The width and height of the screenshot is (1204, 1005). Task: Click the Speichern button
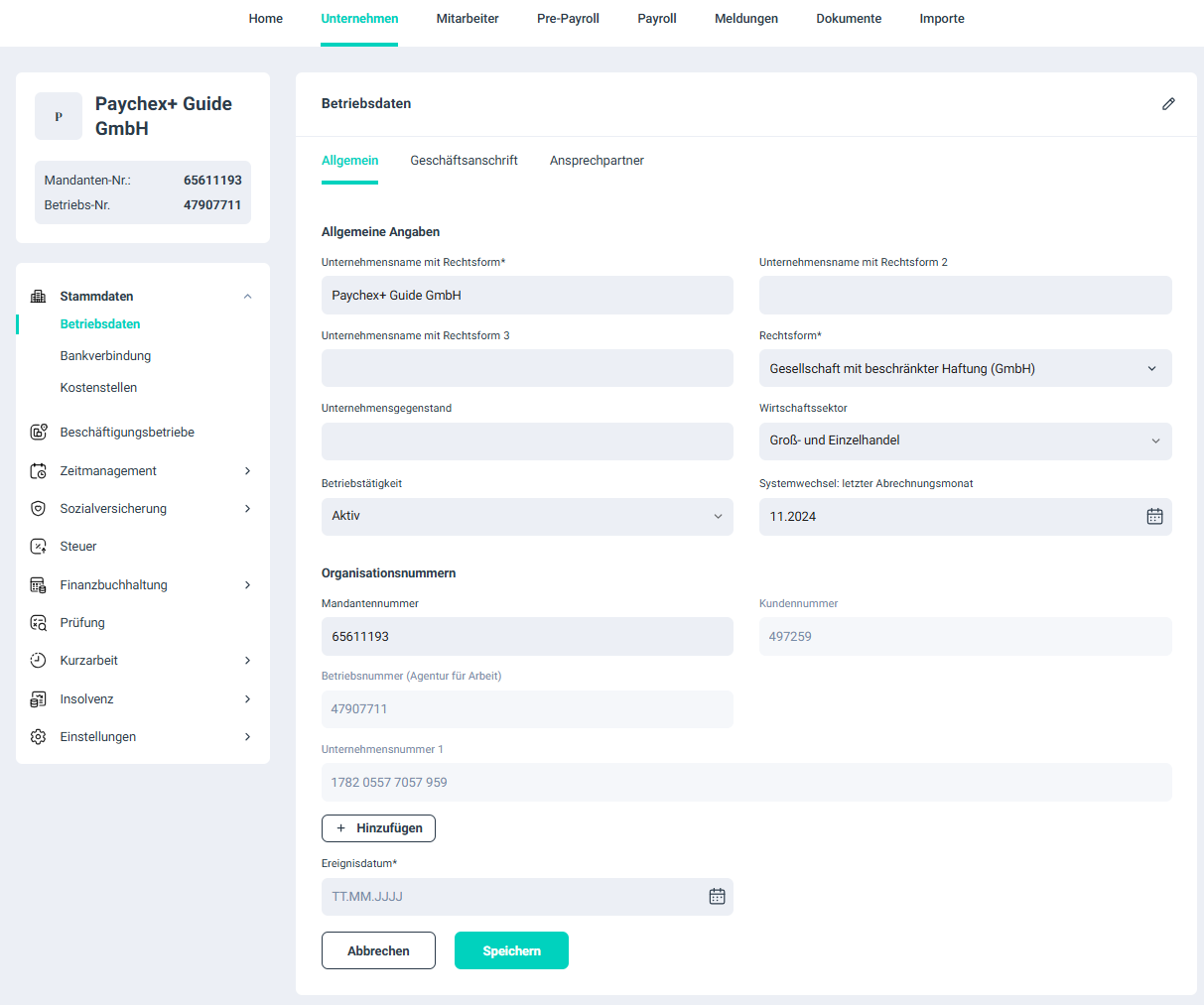(x=511, y=950)
